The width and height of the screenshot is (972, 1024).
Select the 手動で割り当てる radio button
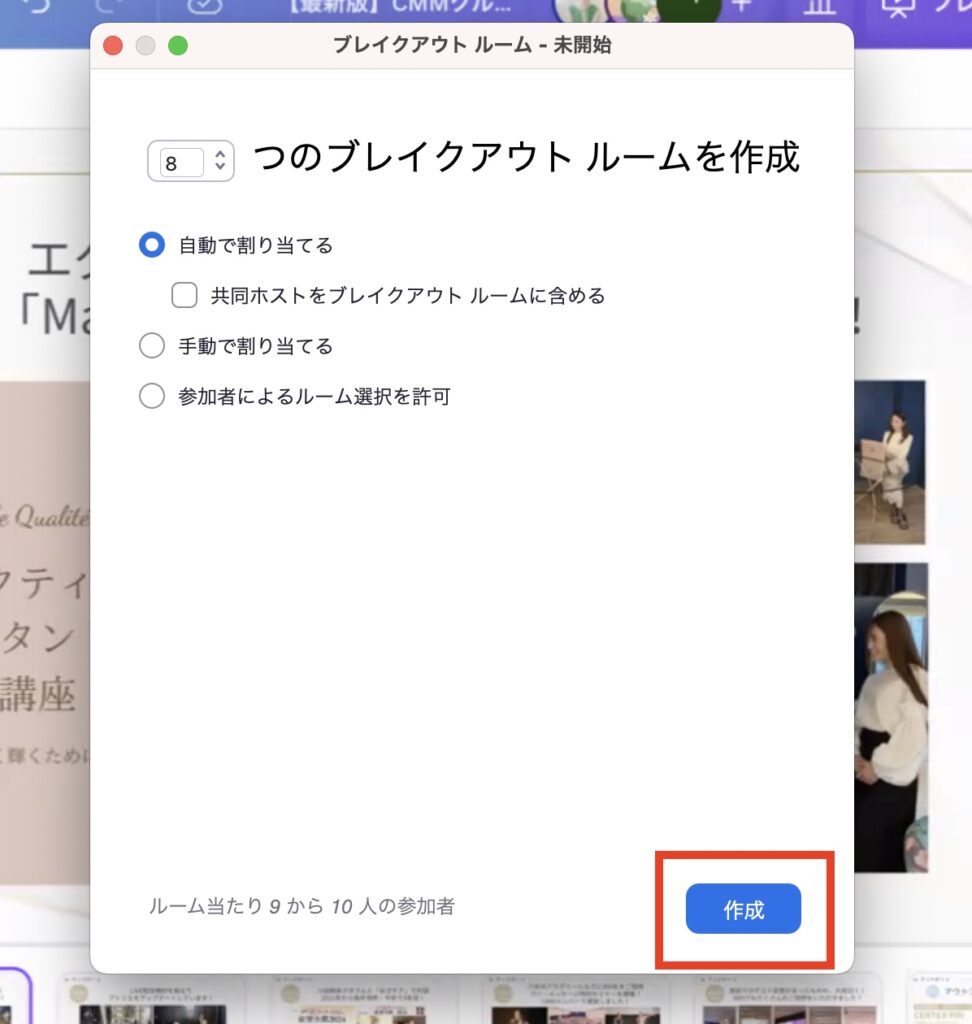pyautogui.click(x=152, y=346)
